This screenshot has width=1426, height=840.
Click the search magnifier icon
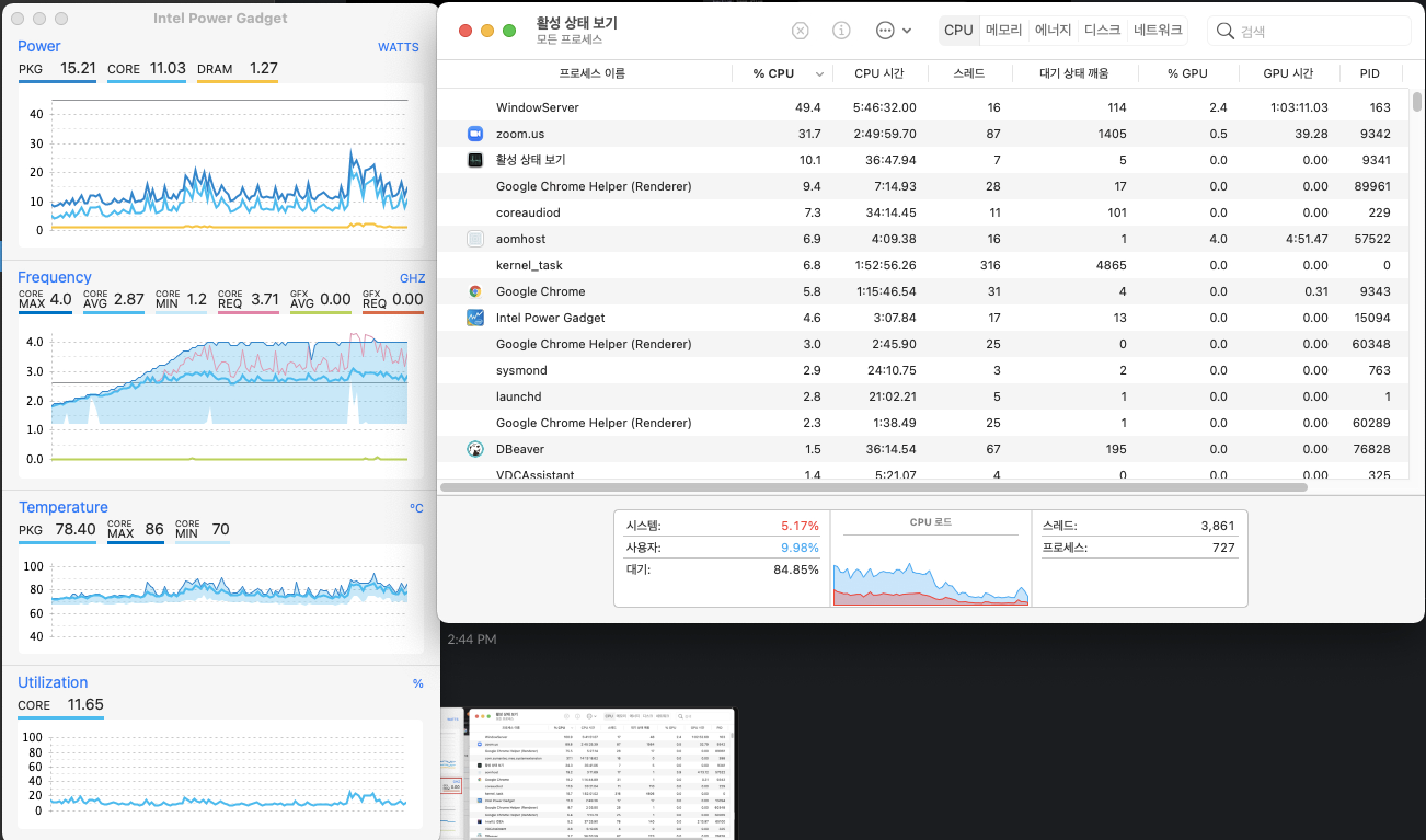pos(1225,31)
